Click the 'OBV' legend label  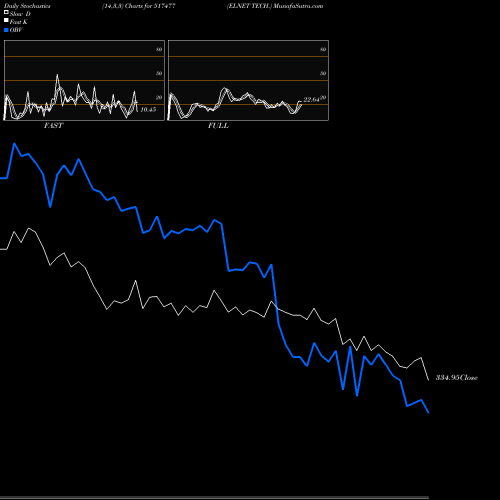pos(16,30)
